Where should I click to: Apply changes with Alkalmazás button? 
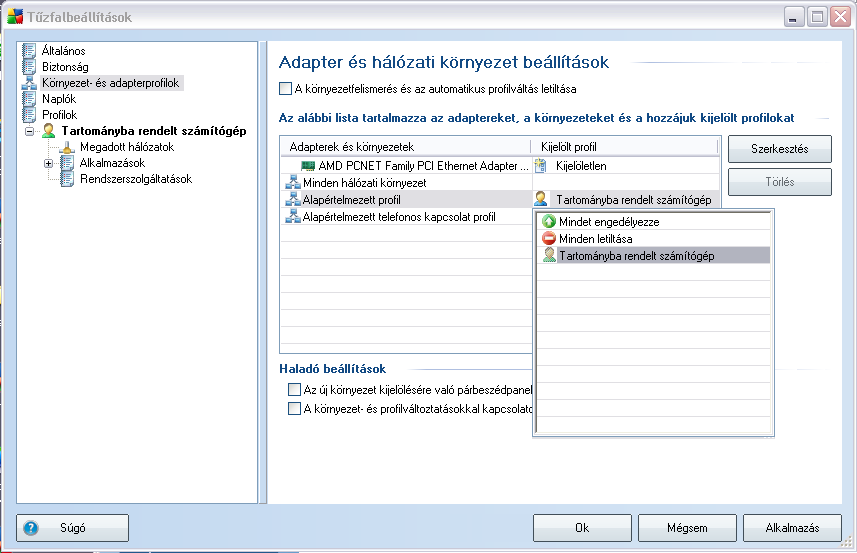pos(792,528)
